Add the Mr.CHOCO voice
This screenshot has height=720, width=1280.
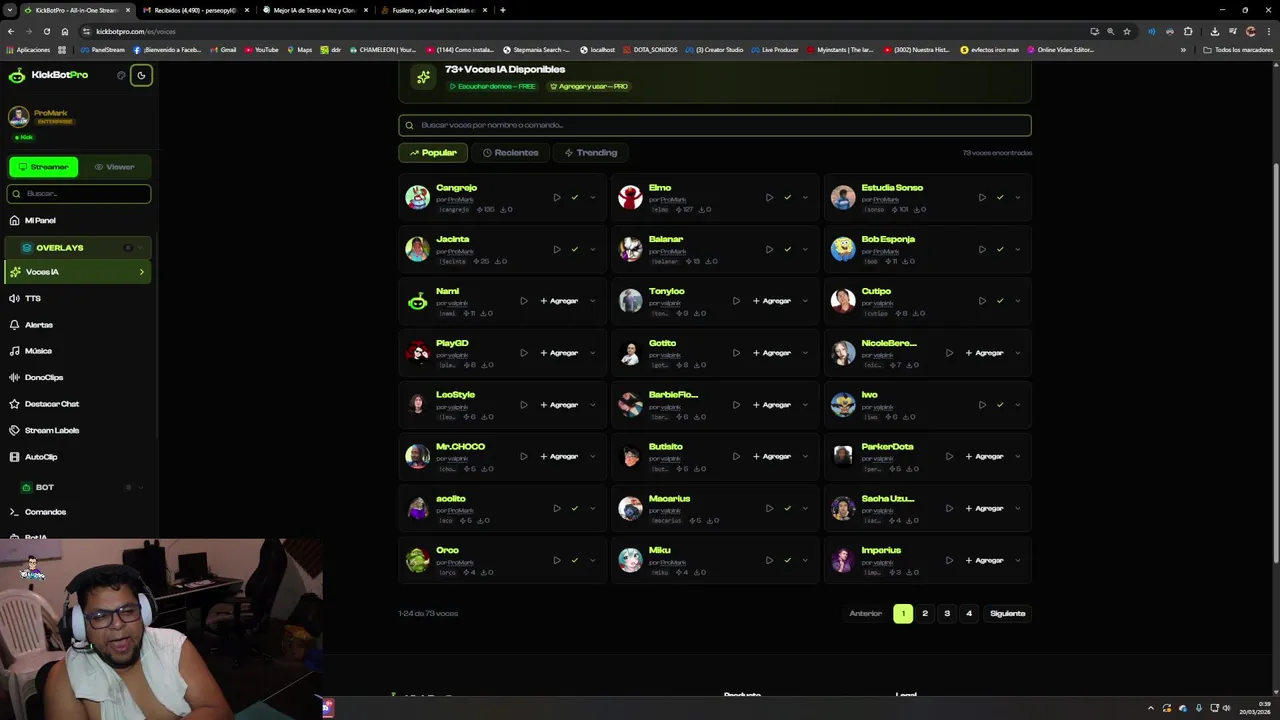559,456
